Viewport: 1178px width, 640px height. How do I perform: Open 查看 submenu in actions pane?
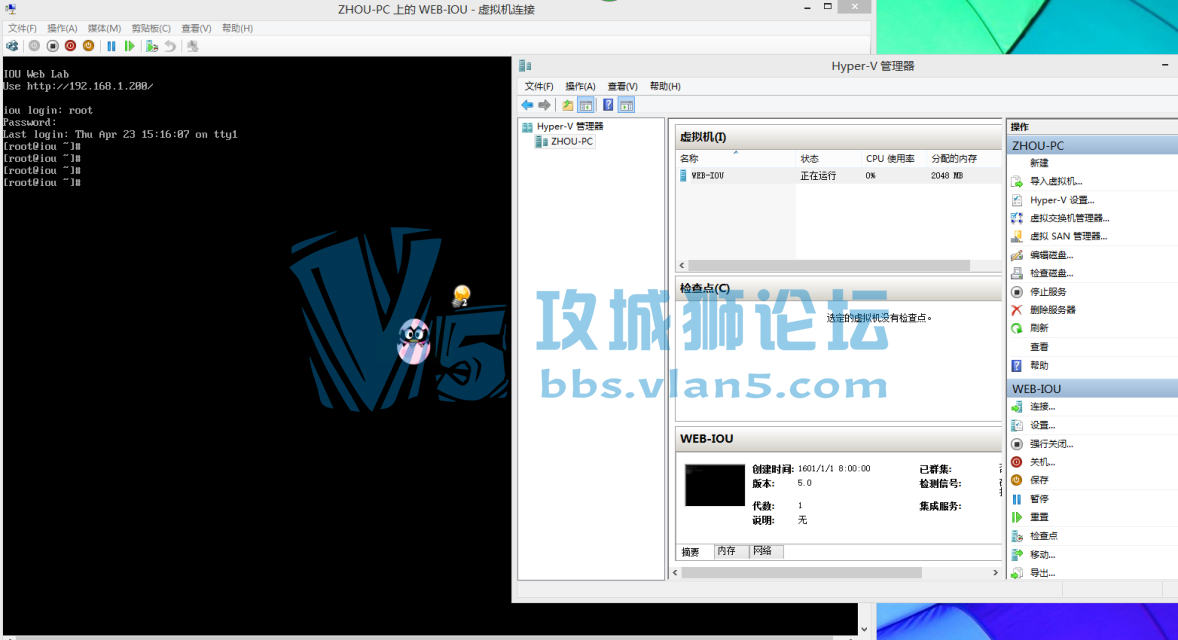1039,347
